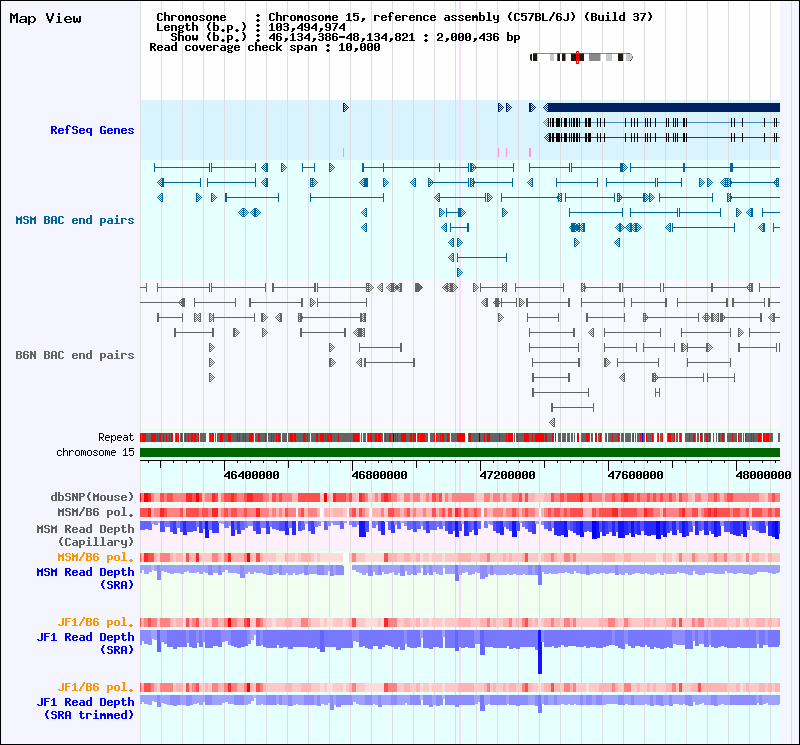Viewport: 800px width, 745px height.
Task: Click the dbSNP(Mouse) density band
Action: point(460,498)
